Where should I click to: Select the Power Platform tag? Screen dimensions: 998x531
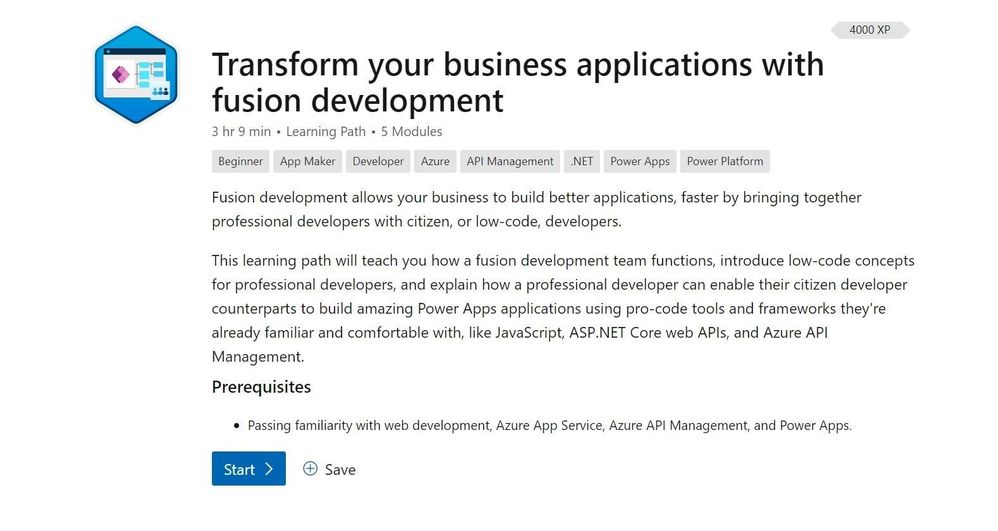tap(725, 161)
